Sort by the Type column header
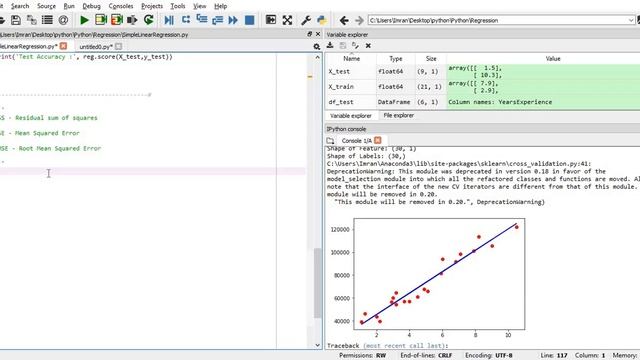Viewport: 640px width, 360px height. pos(396,59)
